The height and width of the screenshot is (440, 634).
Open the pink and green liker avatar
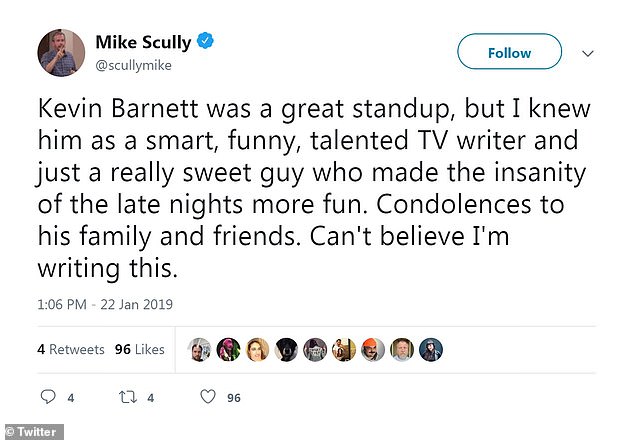(x=228, y=349)
